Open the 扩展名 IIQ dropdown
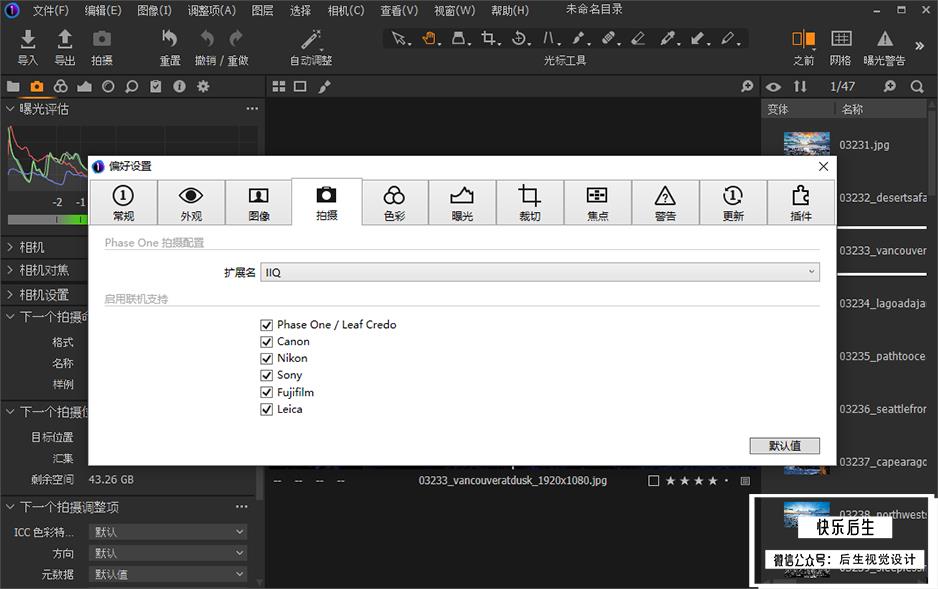The height and width of the screenshot is (589, 938). pyautogui.click(x=540, y=273)
